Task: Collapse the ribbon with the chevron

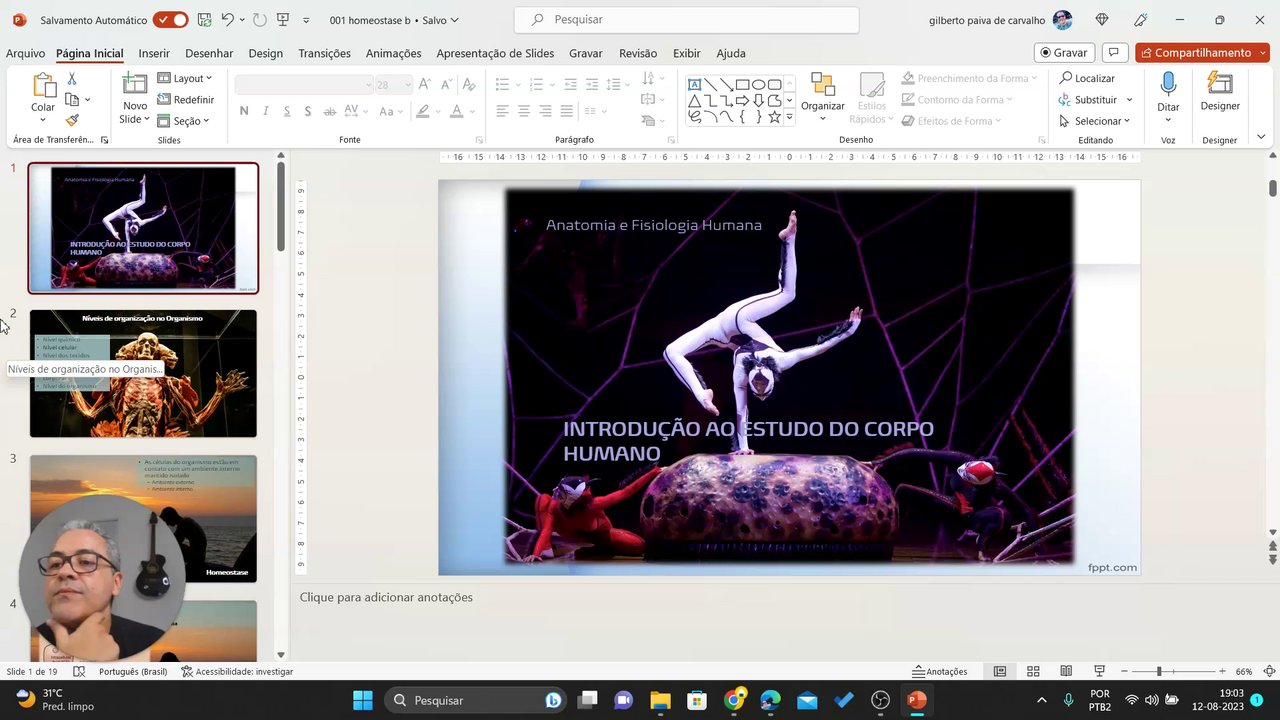Action: coord(1261,137)
